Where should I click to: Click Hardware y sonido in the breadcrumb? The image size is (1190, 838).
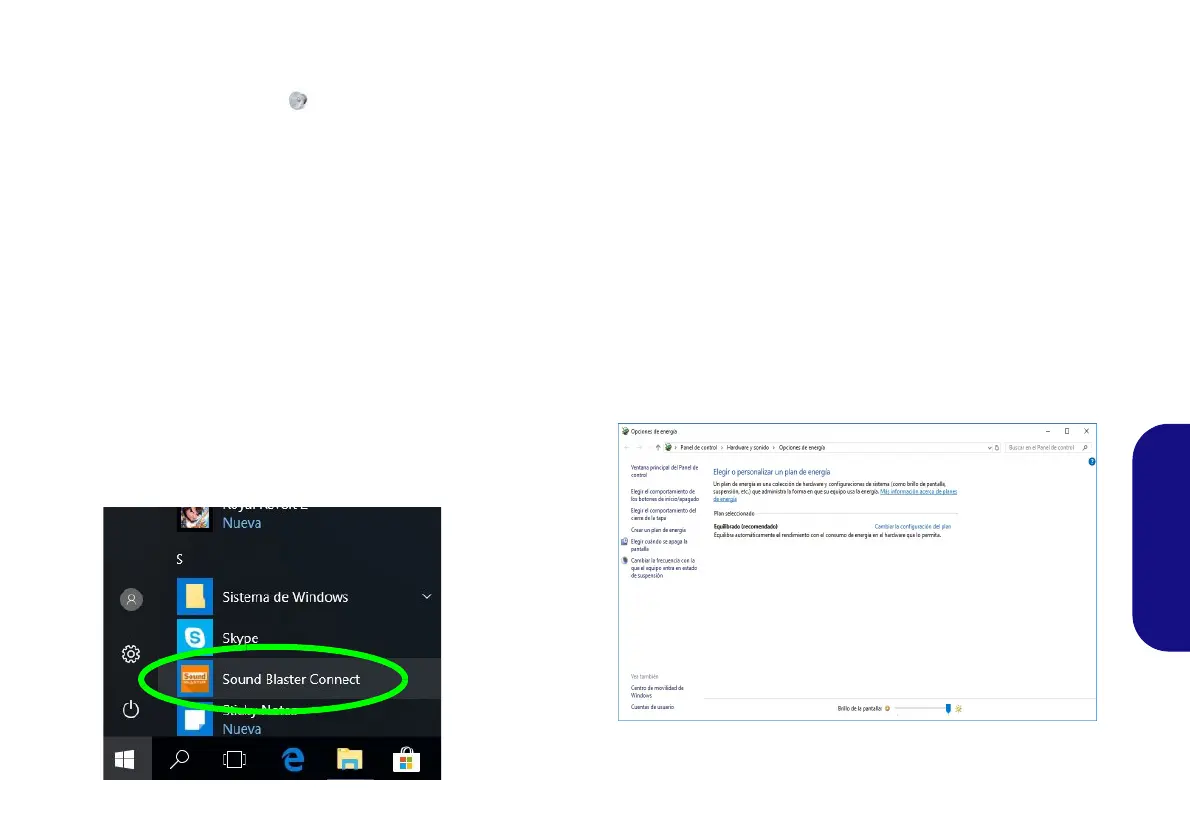pyautogui.click(x=748, y=448)
